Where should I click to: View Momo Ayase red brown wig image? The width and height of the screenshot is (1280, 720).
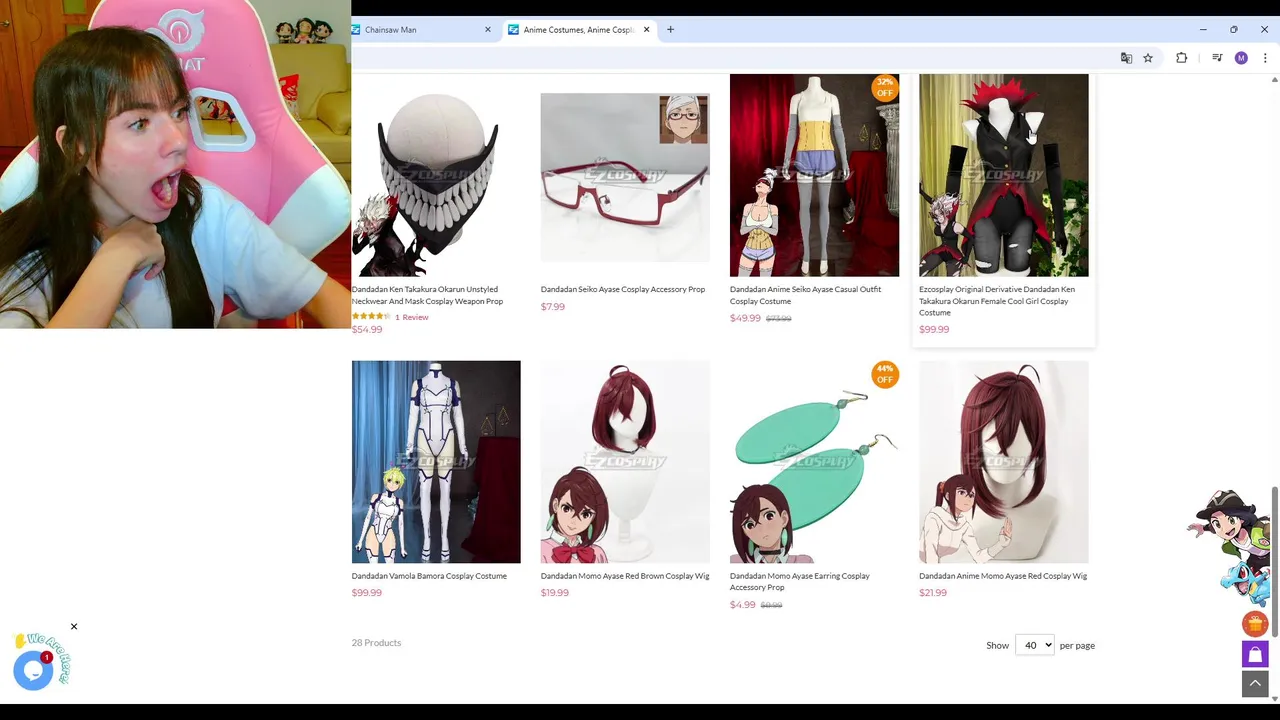tap(625, 462)
